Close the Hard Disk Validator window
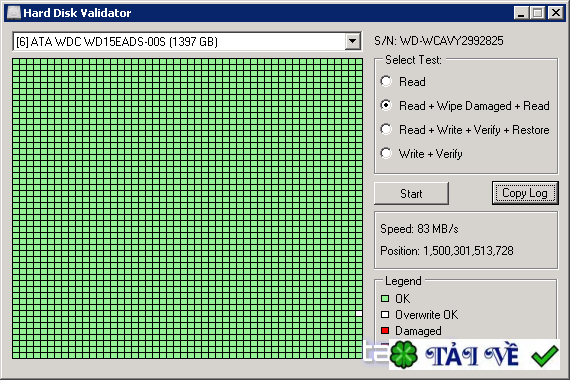This screenshot has height=380, width=570. 556,13
